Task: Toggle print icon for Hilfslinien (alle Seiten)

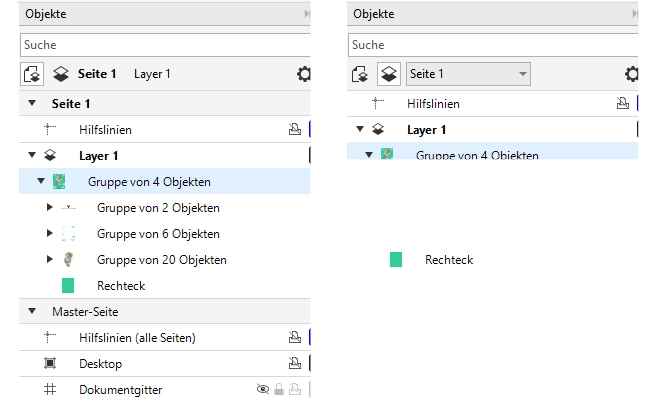Action: [294, 337]
